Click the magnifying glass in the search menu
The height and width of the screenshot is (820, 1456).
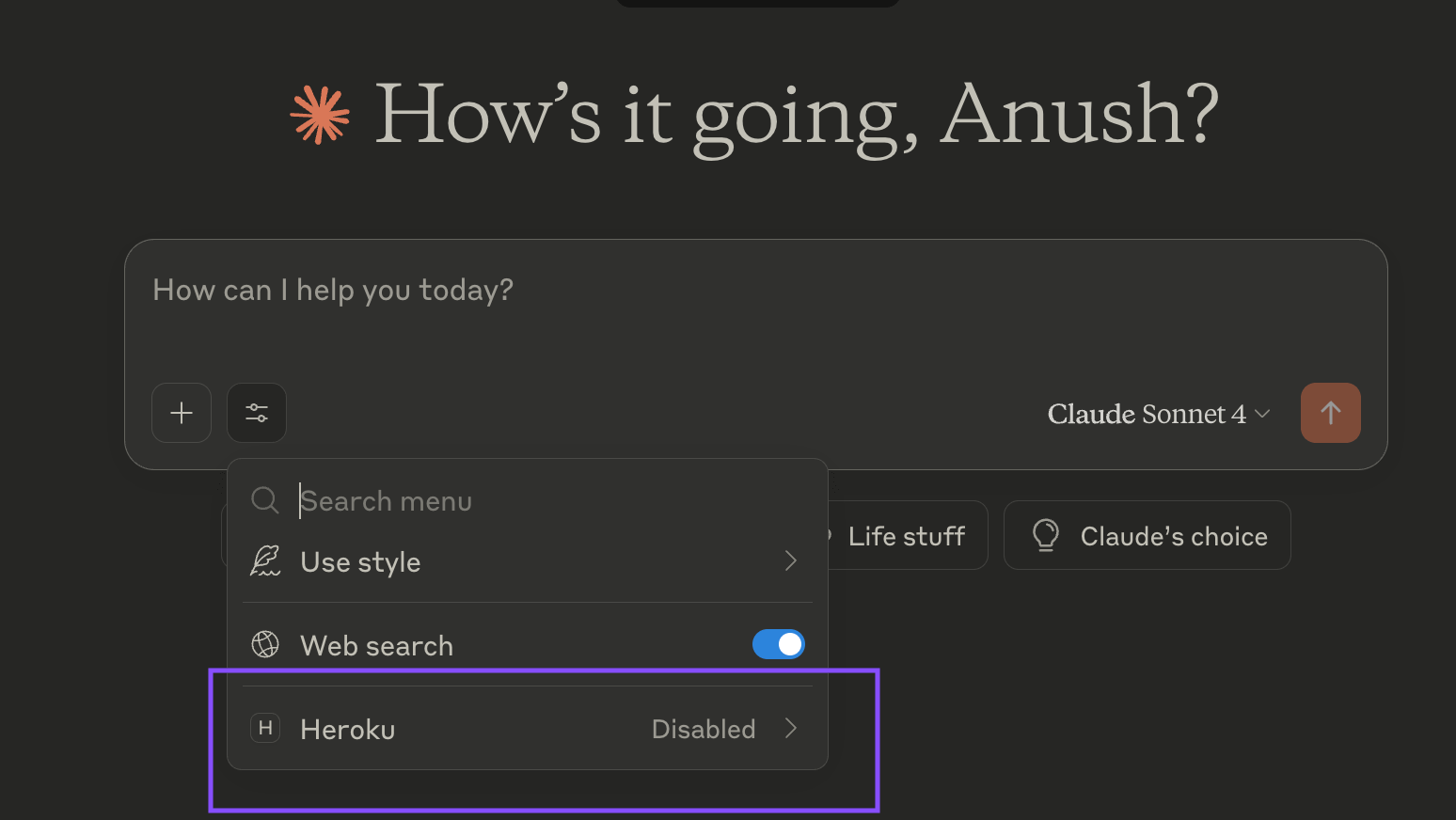[264, 500]
